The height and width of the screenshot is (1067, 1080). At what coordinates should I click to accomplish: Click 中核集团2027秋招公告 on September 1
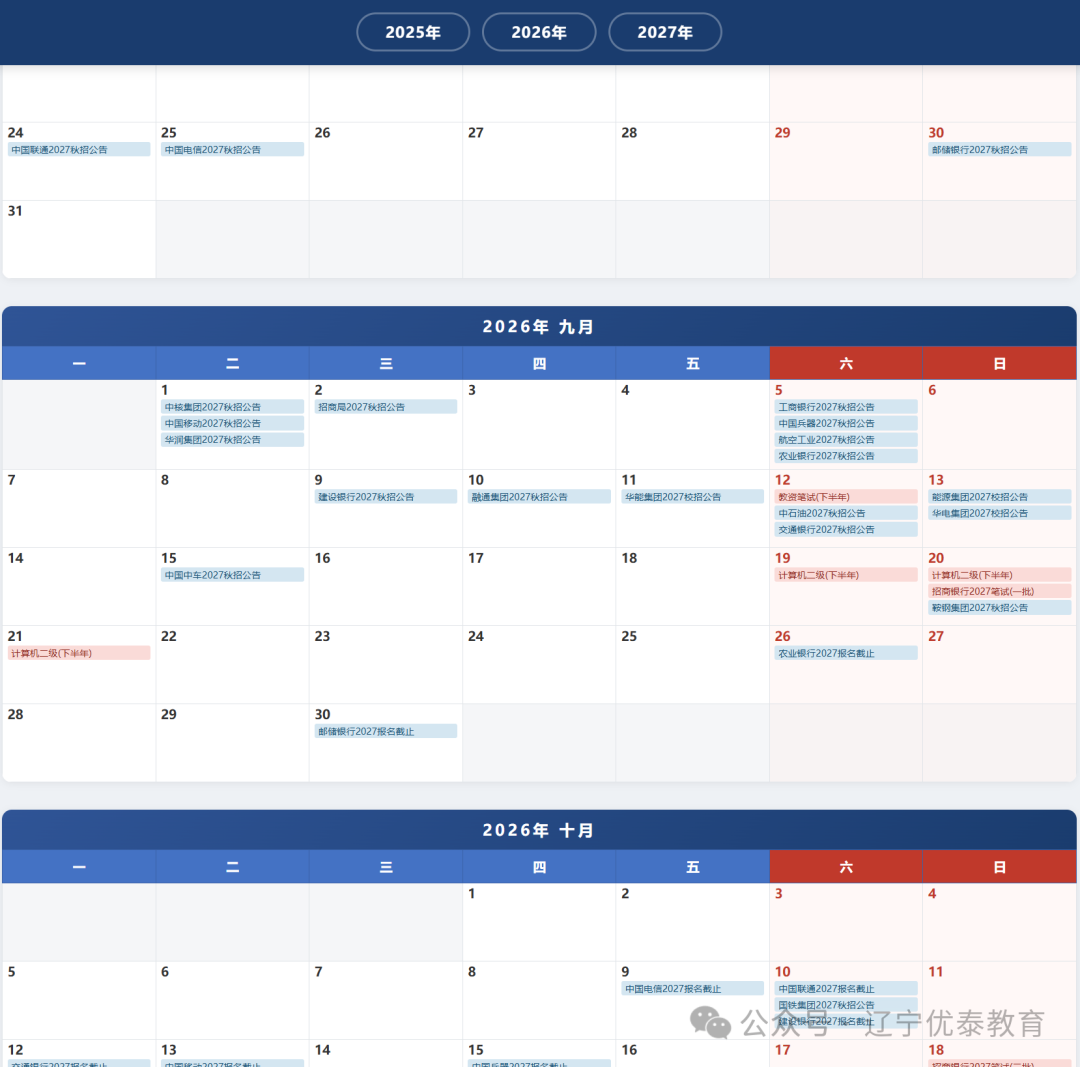pos(233,407)
